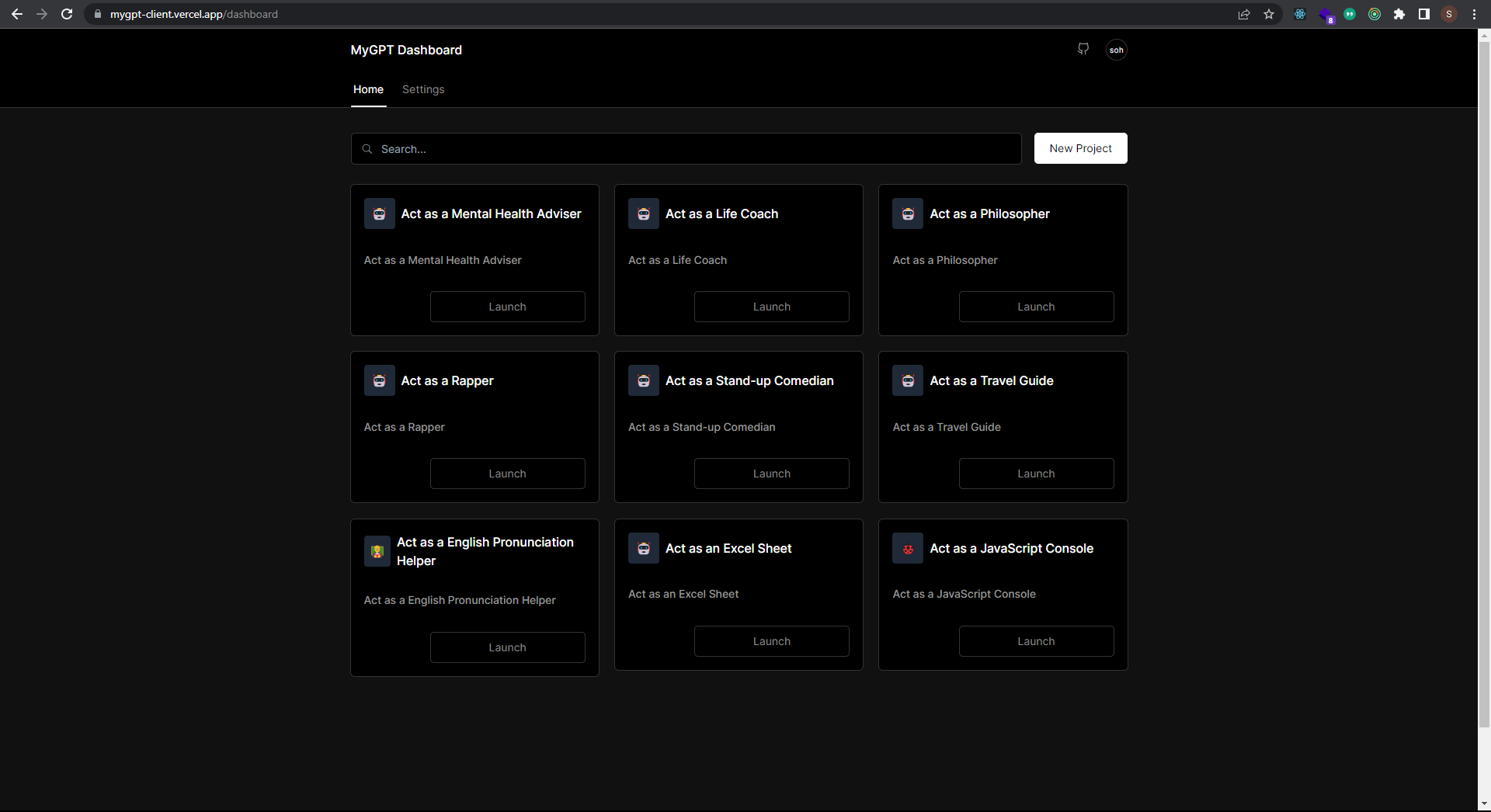Launch the Excel Sheet project
Image resolution: width=1491 pixels, height=812 pixels.
(772, 641)
